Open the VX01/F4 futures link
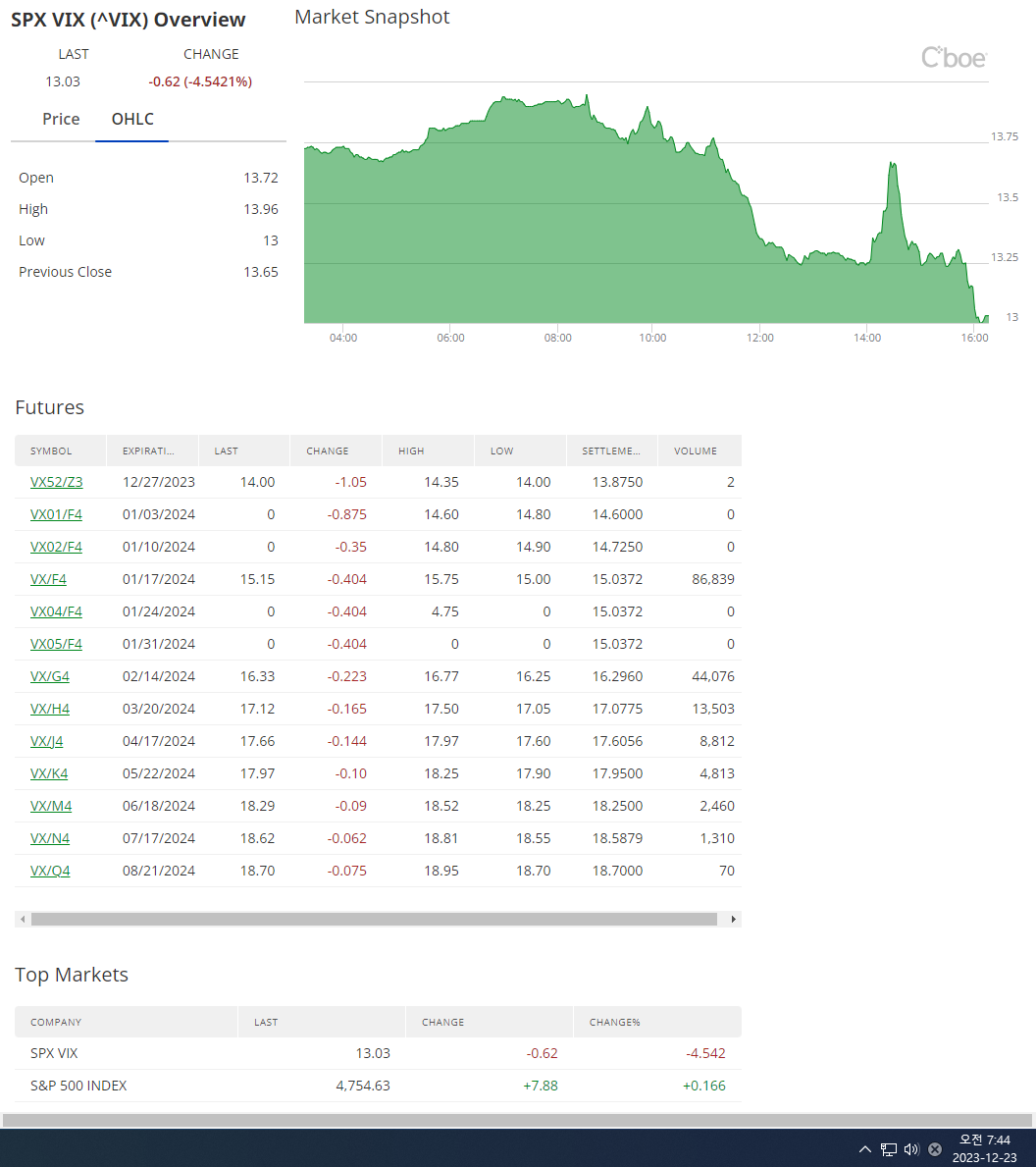The height and width of the screenshot is (1167, 1036). tap(57, 514)
